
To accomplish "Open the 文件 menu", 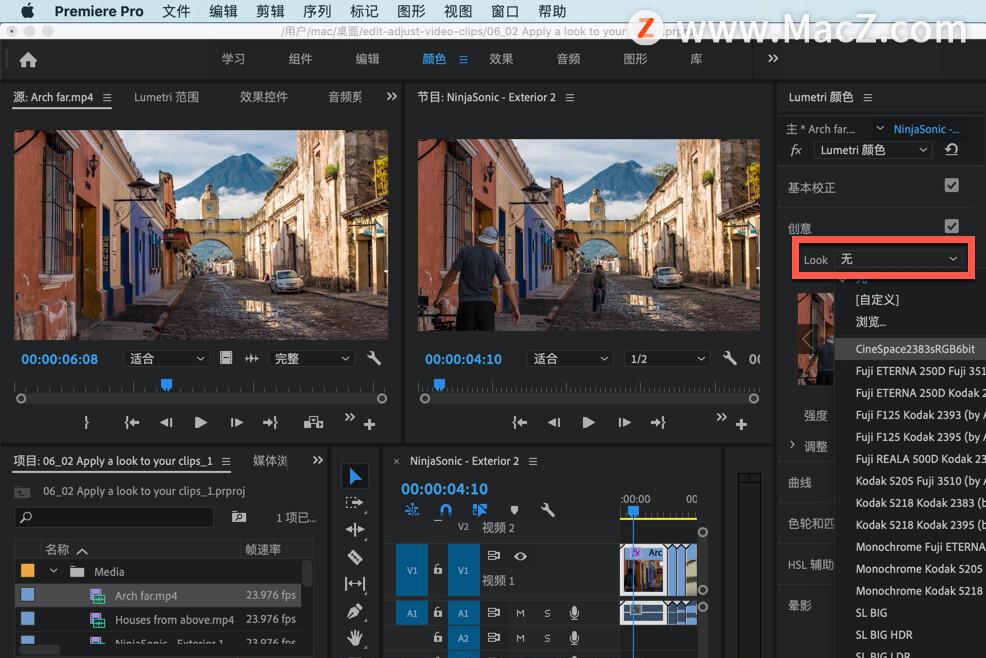I will pos(176,11).
